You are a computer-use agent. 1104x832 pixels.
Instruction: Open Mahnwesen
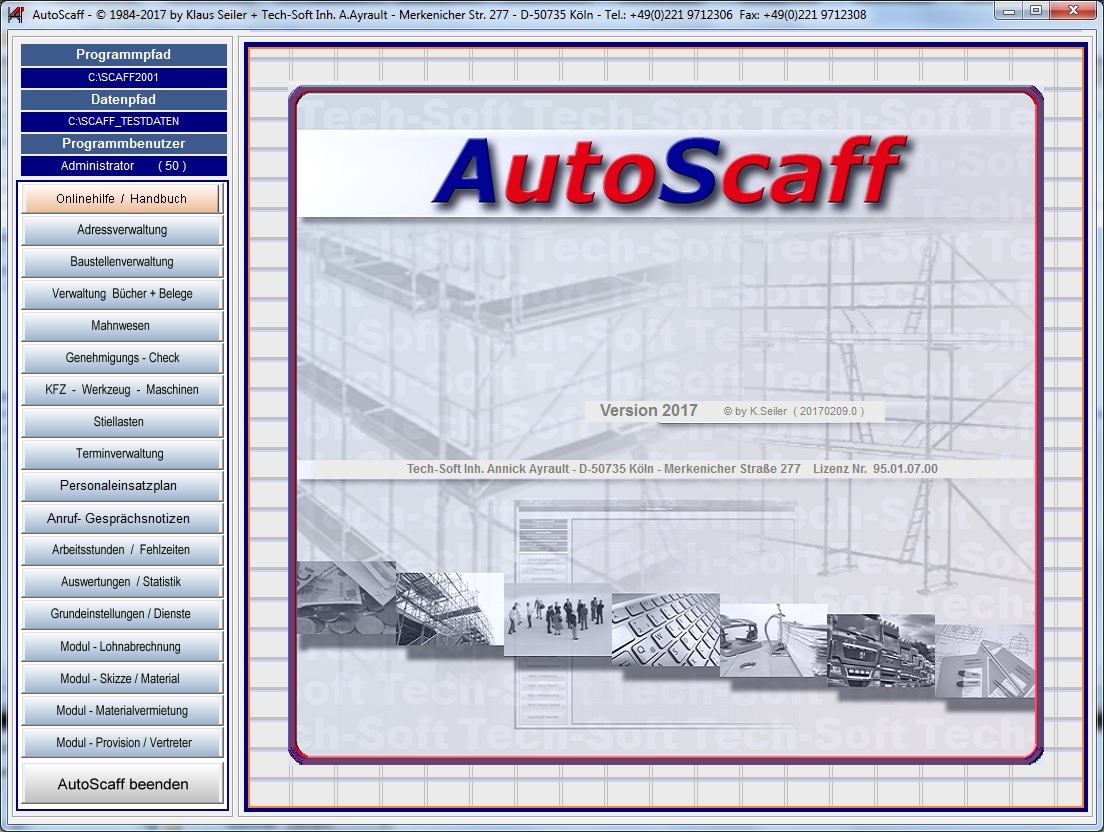tap(122, 326)
